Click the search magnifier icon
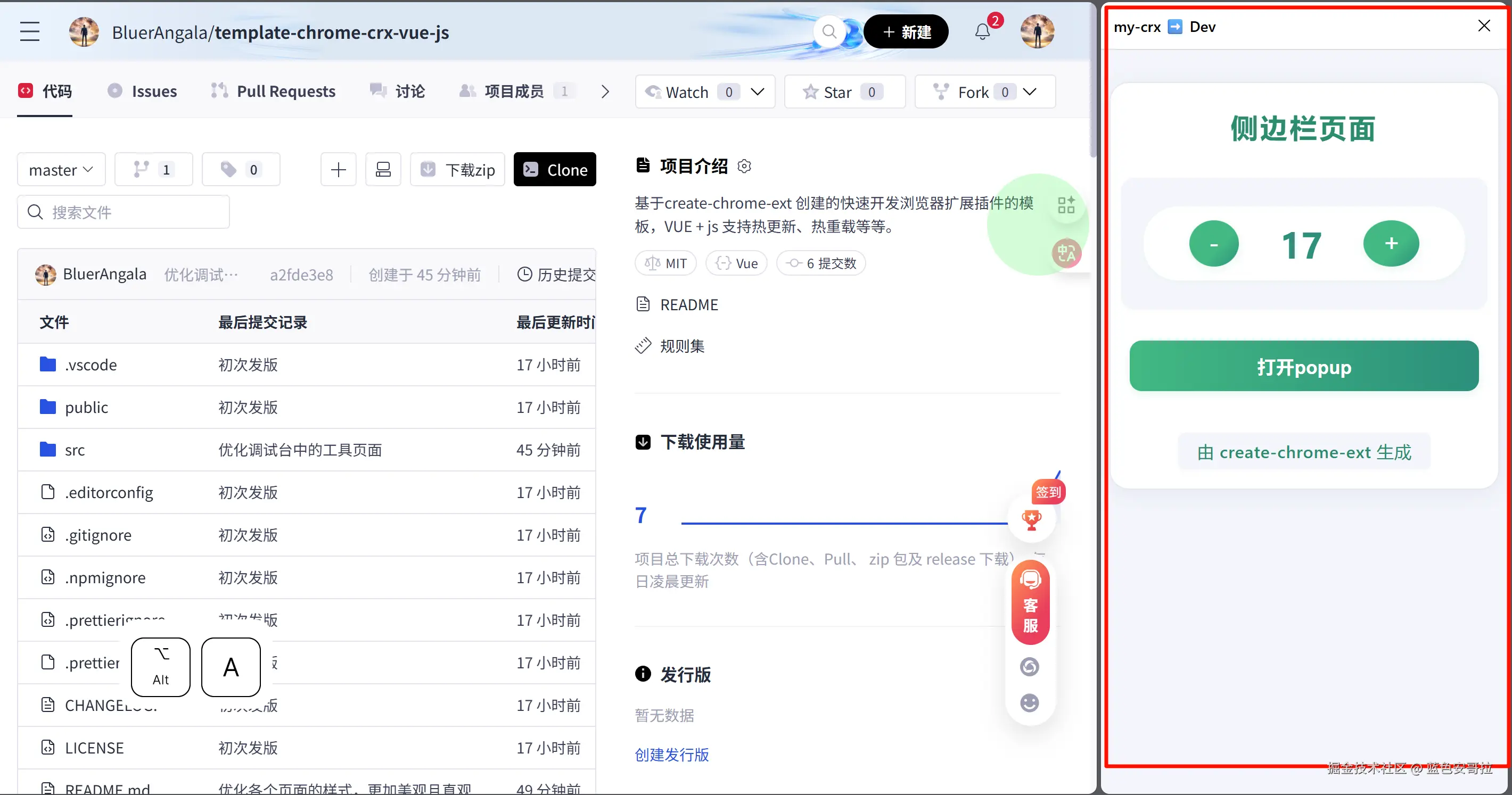This screenshot has height=795, width=1512. pyautogui.click(x=829, y=32)
